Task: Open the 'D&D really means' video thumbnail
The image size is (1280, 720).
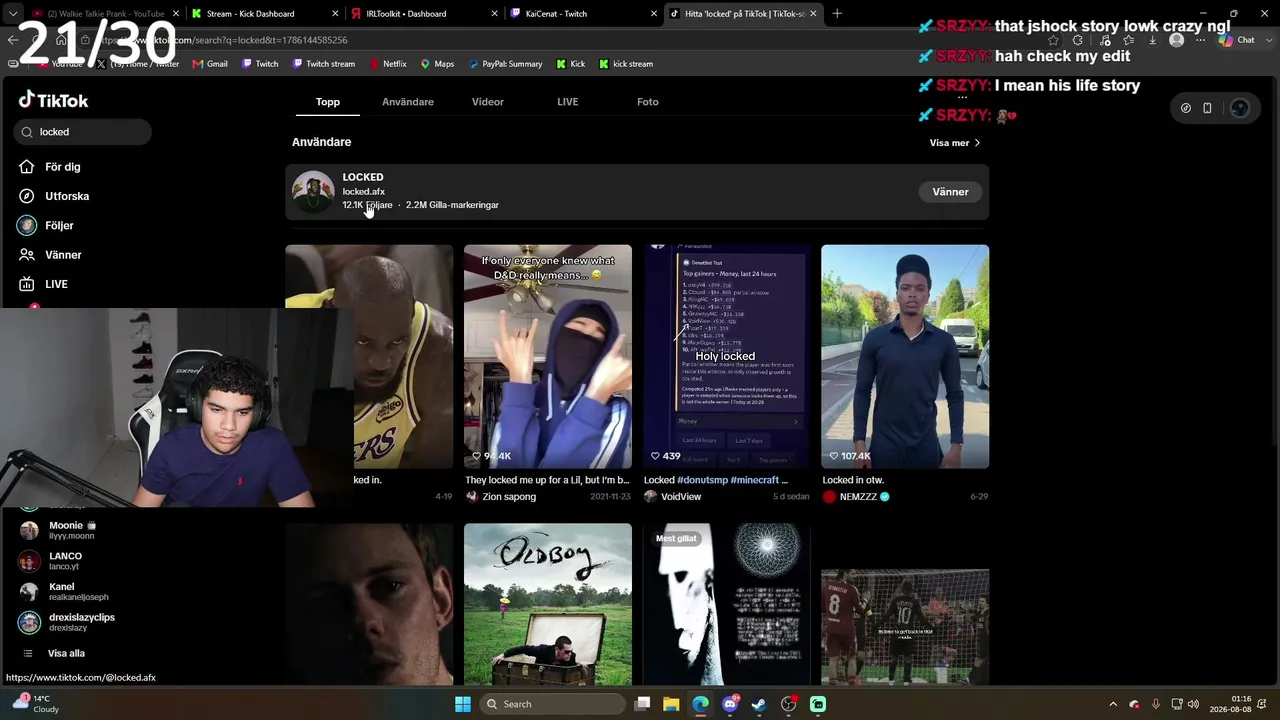Action: click(548, 357)
